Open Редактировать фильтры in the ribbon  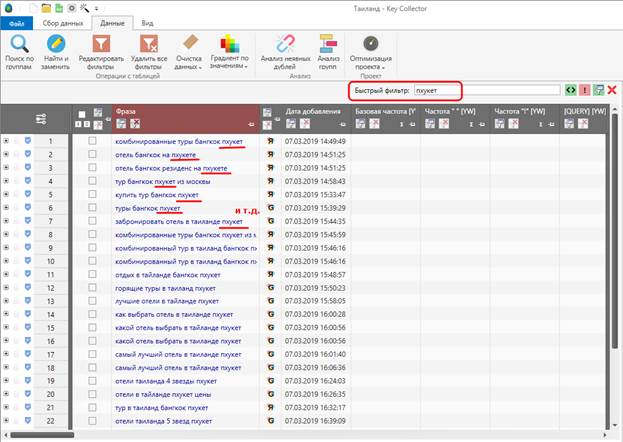click(101, 52)
